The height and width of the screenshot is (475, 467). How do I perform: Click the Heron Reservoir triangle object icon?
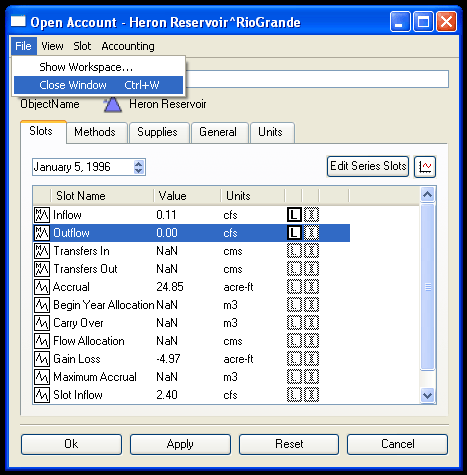(112, 104)
